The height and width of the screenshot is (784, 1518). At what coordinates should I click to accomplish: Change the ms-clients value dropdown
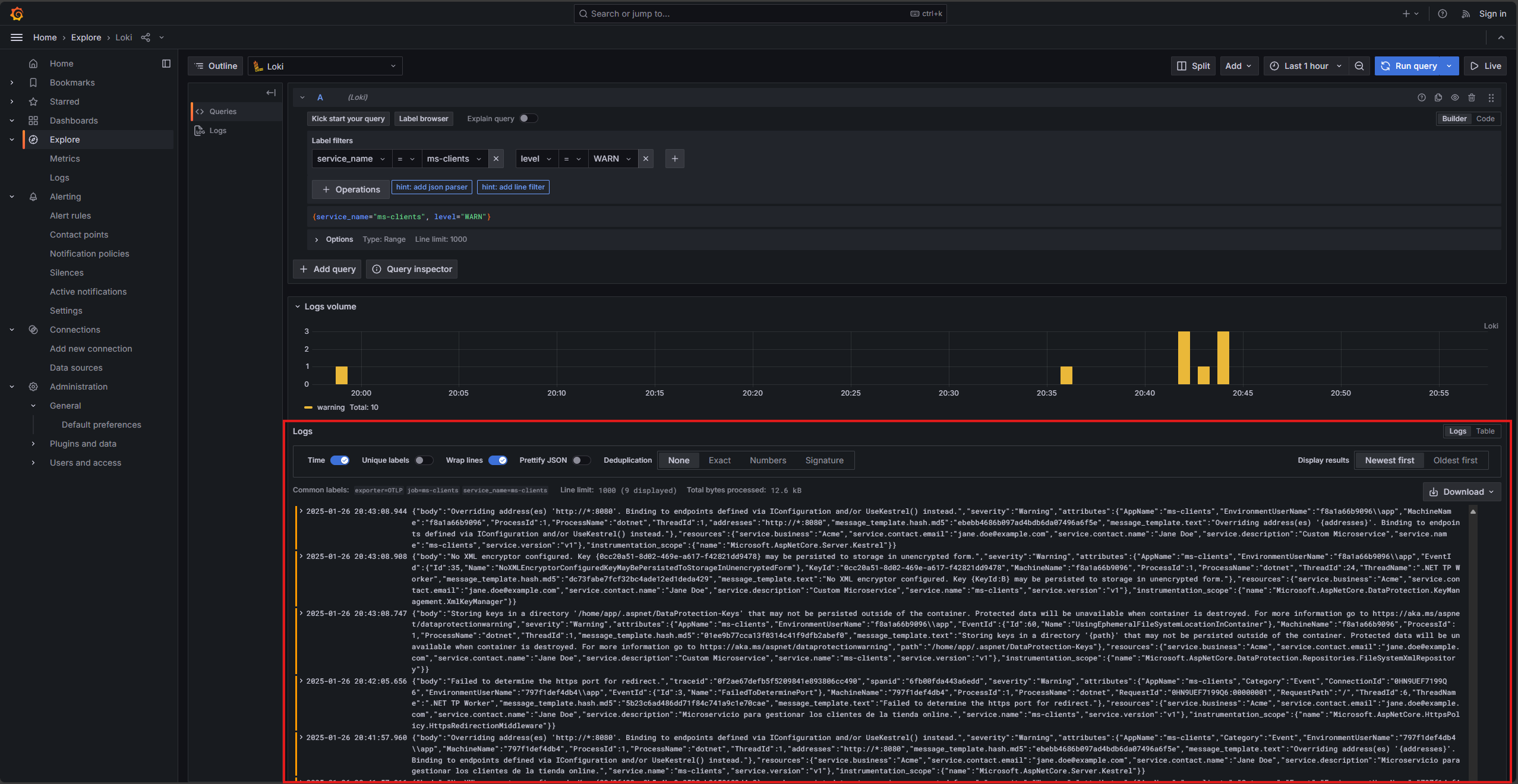point(455,159)
